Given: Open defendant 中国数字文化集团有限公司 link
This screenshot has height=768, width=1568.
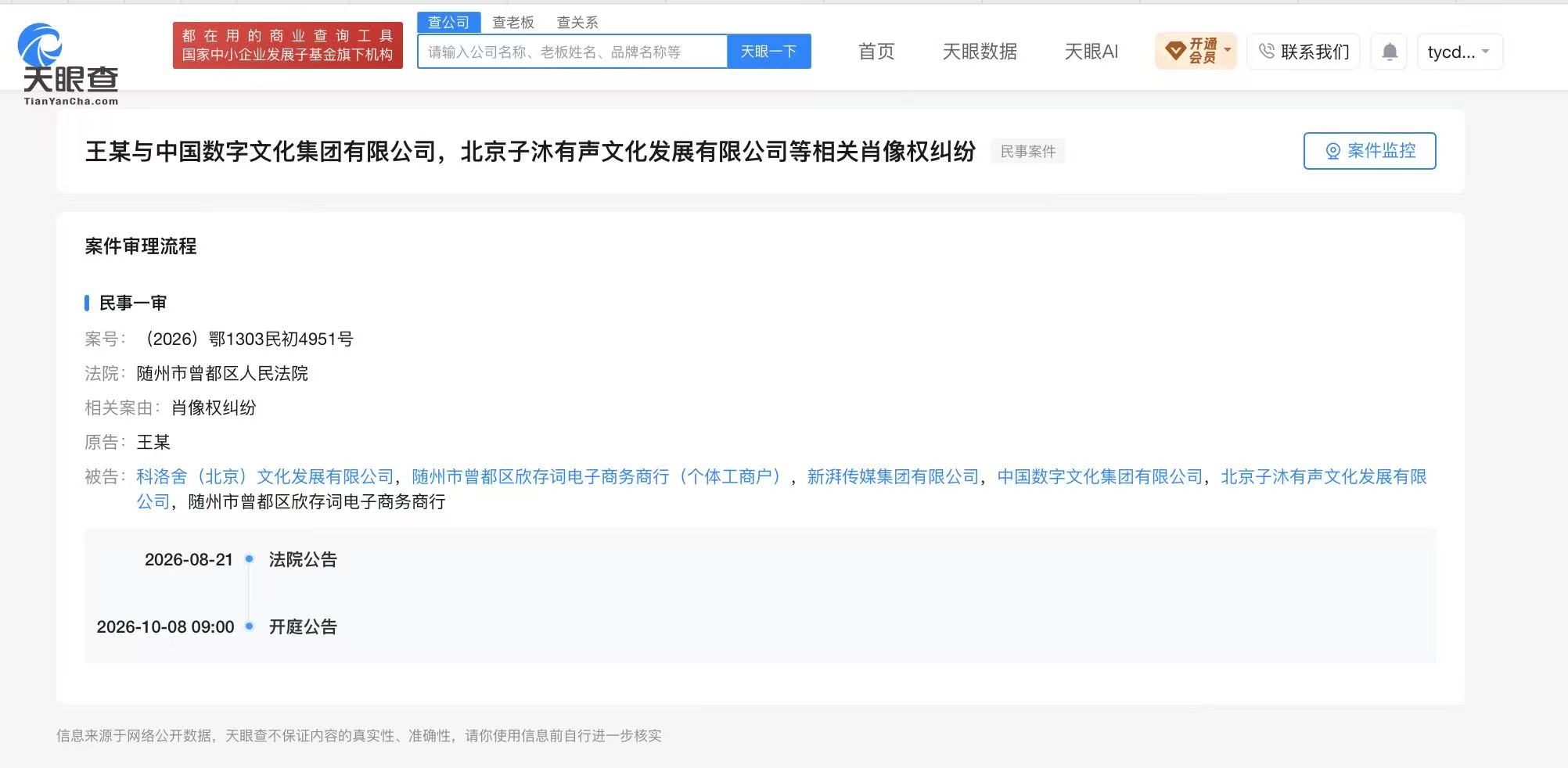Looking at the screenshot, I should (x=1100, y=476).
